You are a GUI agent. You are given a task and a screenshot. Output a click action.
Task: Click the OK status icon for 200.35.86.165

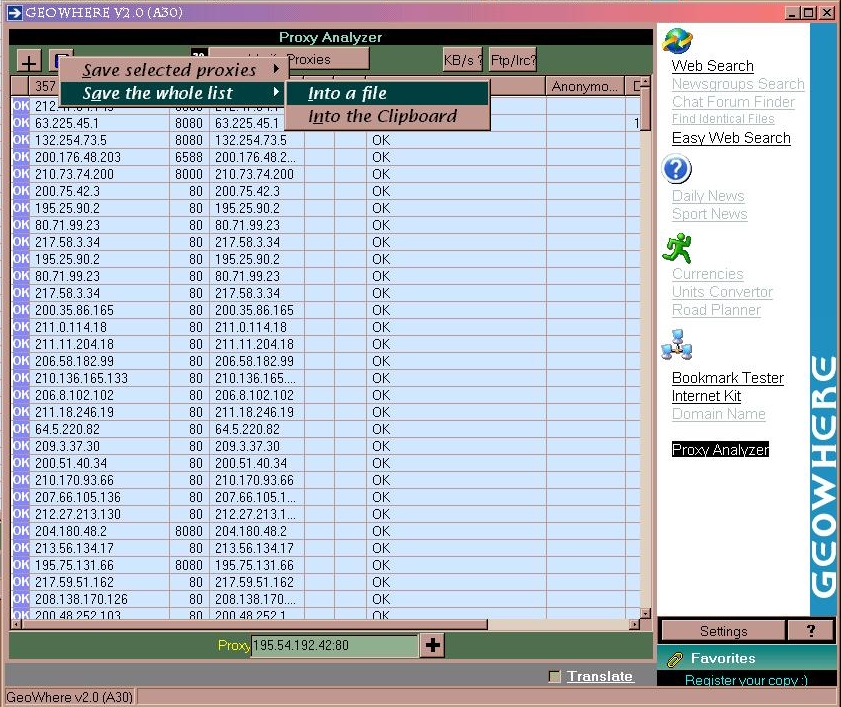coord(20,310)
